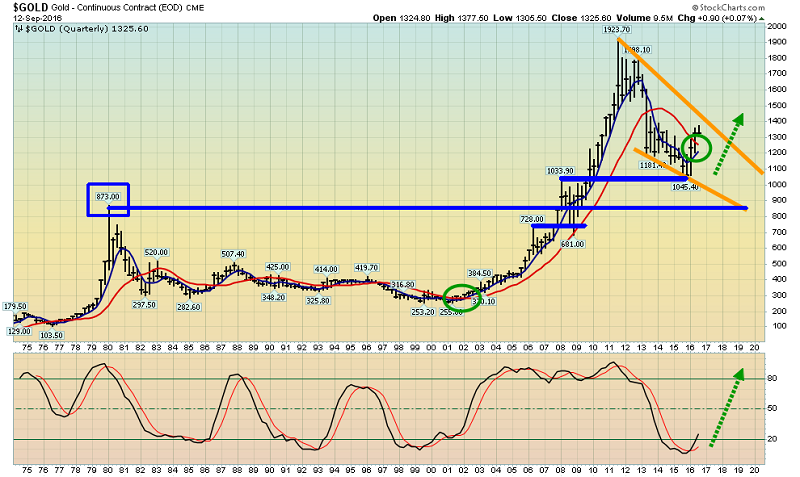Click the green circle near 2016 price bars

(x=695, y=148)
